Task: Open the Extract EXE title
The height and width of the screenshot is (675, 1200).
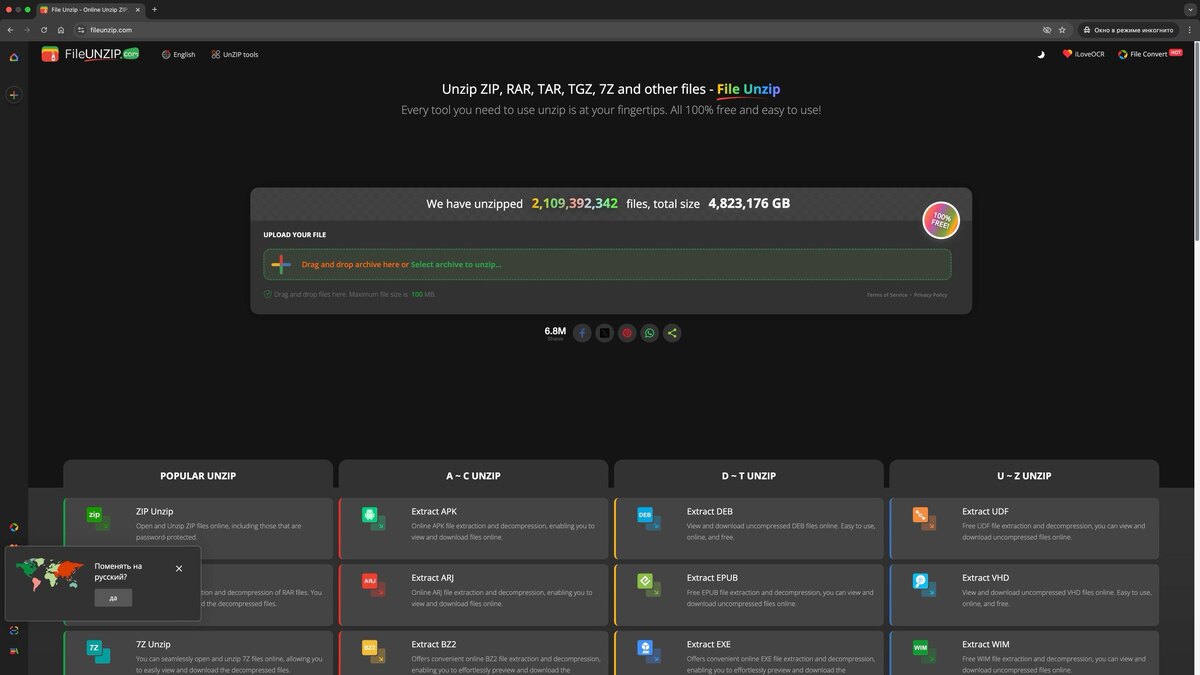Action: (709, 644)
